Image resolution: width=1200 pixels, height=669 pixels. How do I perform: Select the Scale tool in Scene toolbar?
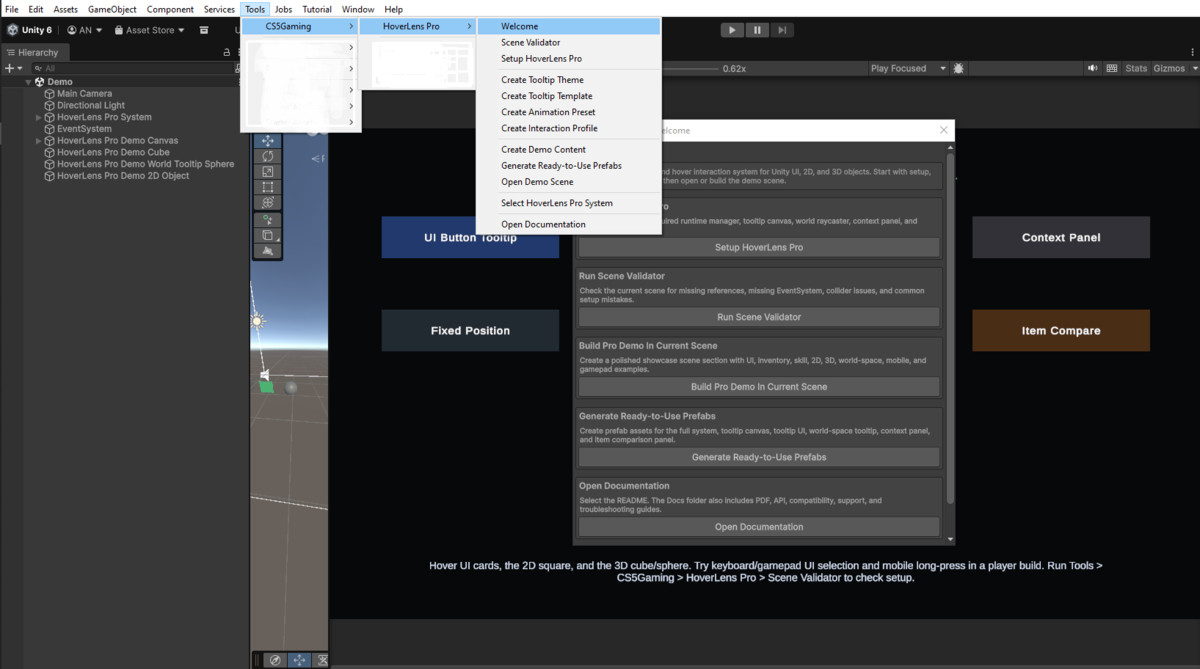[268, 171]
